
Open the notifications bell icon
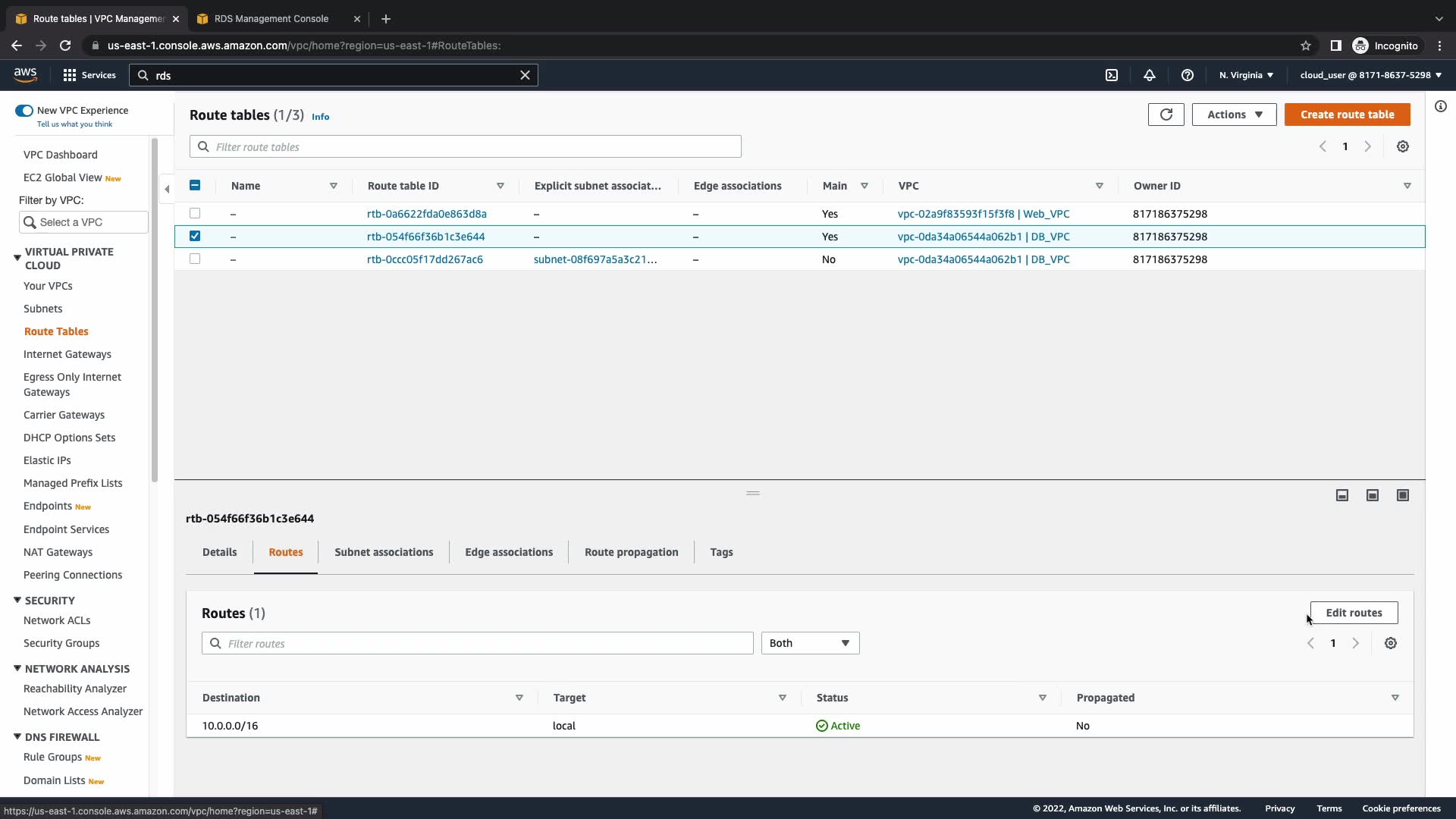(1150, 75)
